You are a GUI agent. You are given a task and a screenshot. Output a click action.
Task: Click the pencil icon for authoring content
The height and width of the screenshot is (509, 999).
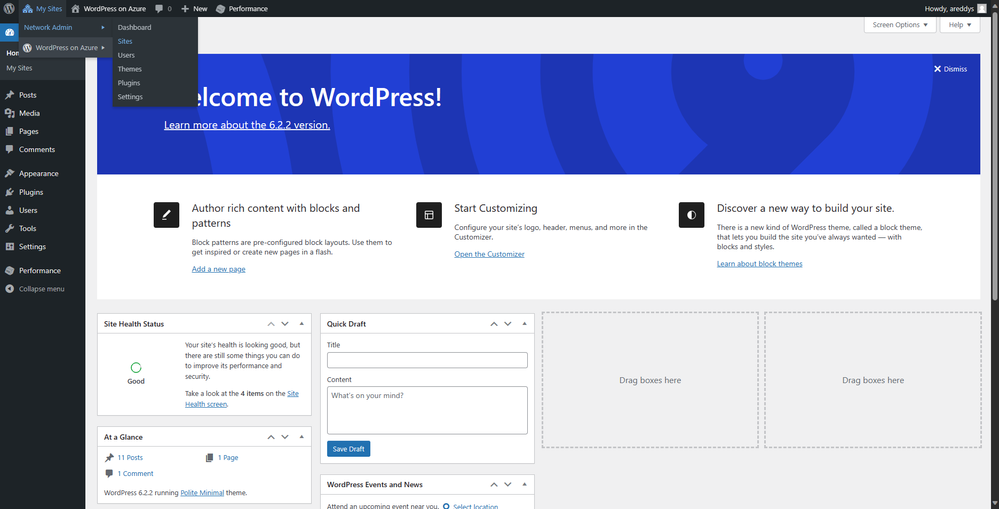166,215
